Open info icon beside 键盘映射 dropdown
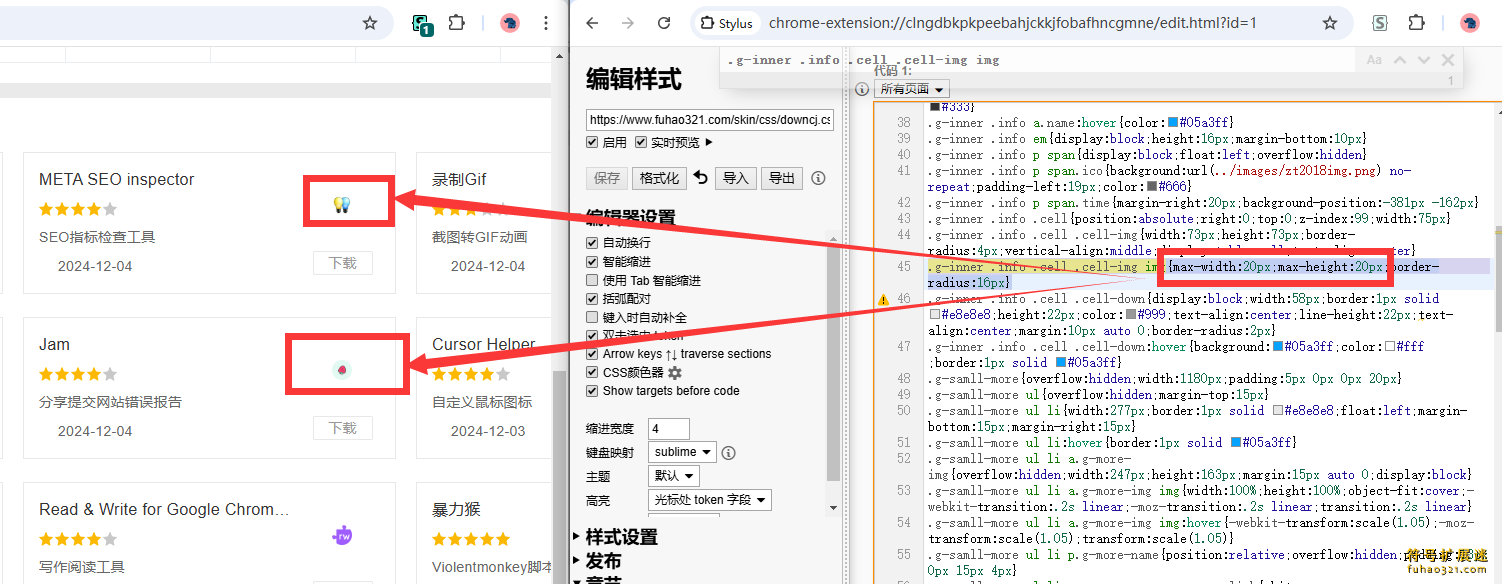Screen dimensions: 1502x584 pyautogui.click(x=728, y=452)
